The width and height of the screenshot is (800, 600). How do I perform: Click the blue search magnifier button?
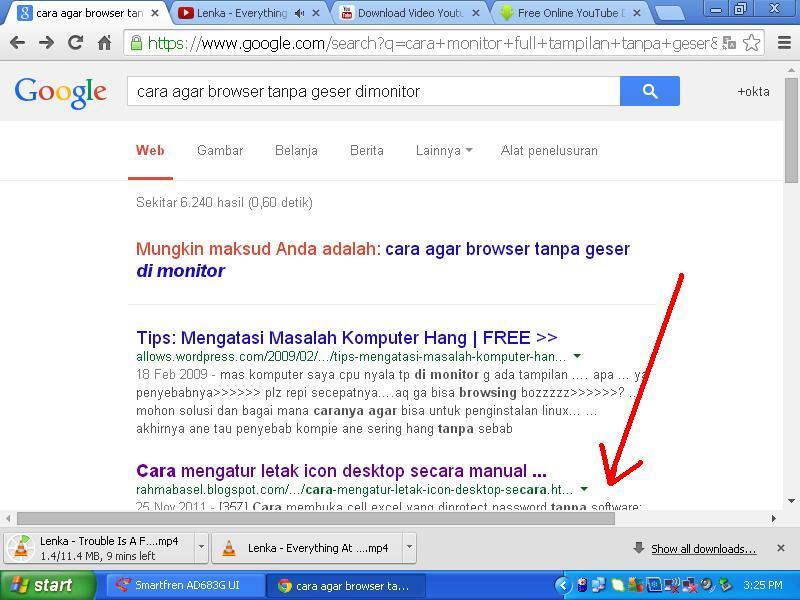click(x=649, y=91)
